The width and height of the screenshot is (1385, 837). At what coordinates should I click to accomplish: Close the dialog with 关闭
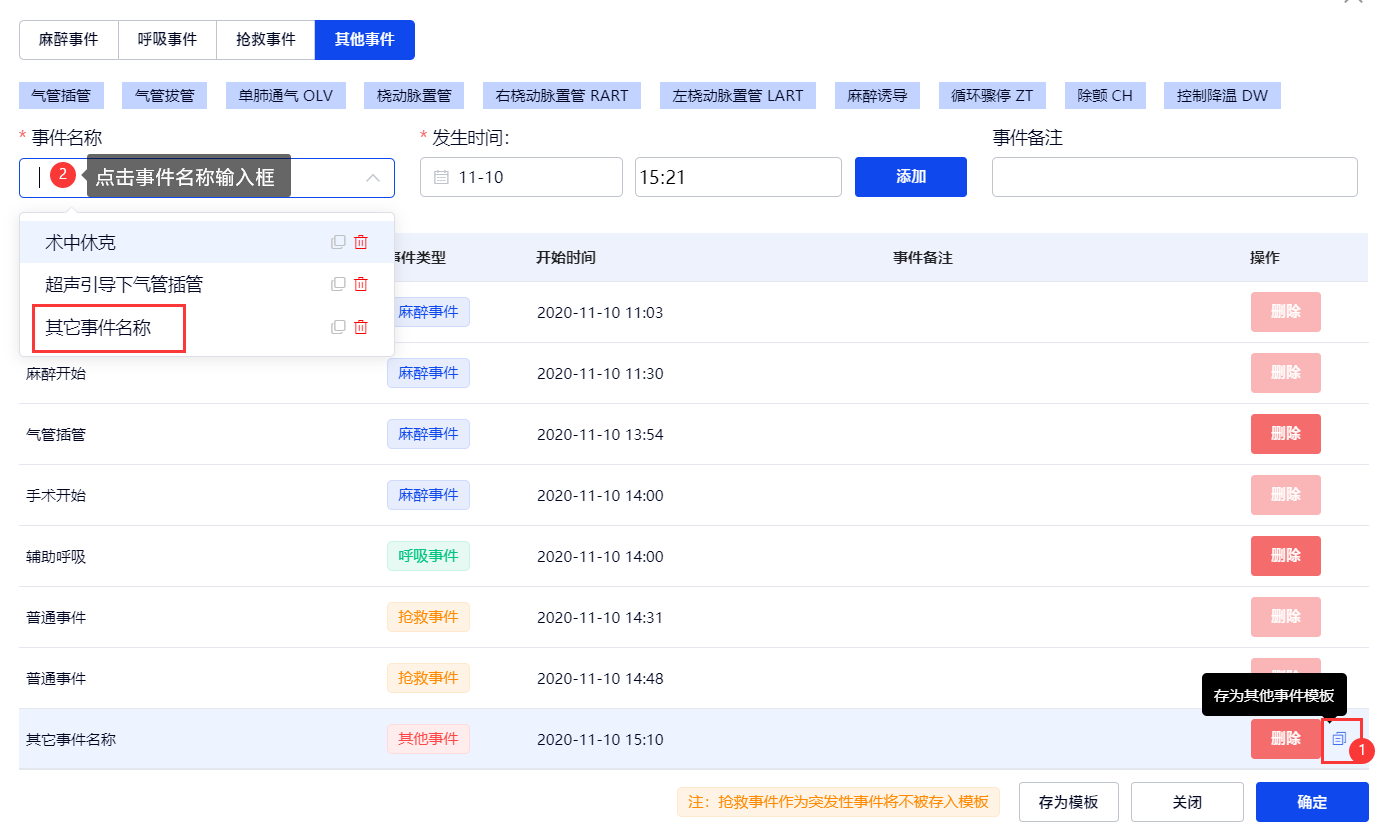[1187, 802]
